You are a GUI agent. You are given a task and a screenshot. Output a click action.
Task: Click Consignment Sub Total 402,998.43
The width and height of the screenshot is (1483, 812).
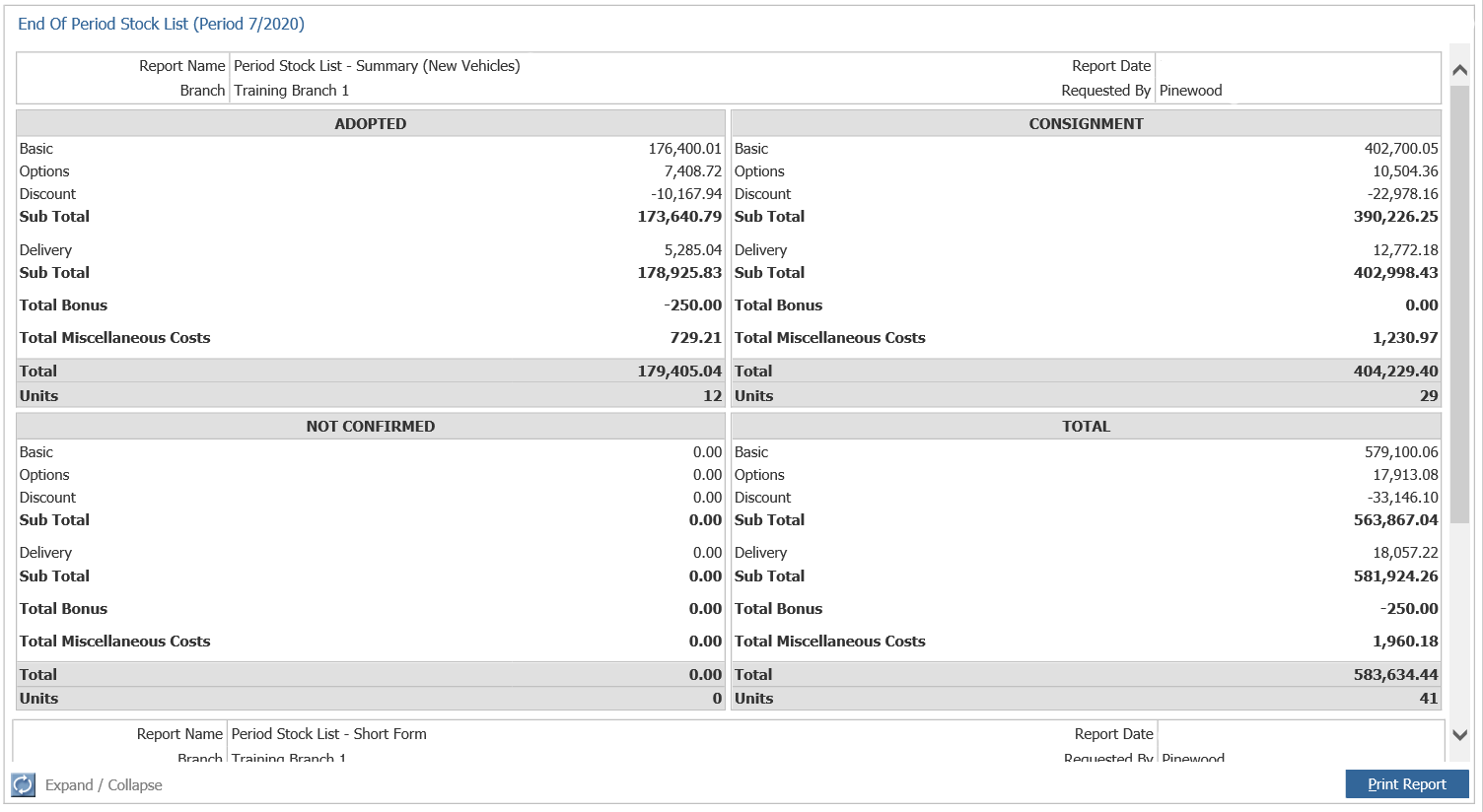tap(1395, 273)
